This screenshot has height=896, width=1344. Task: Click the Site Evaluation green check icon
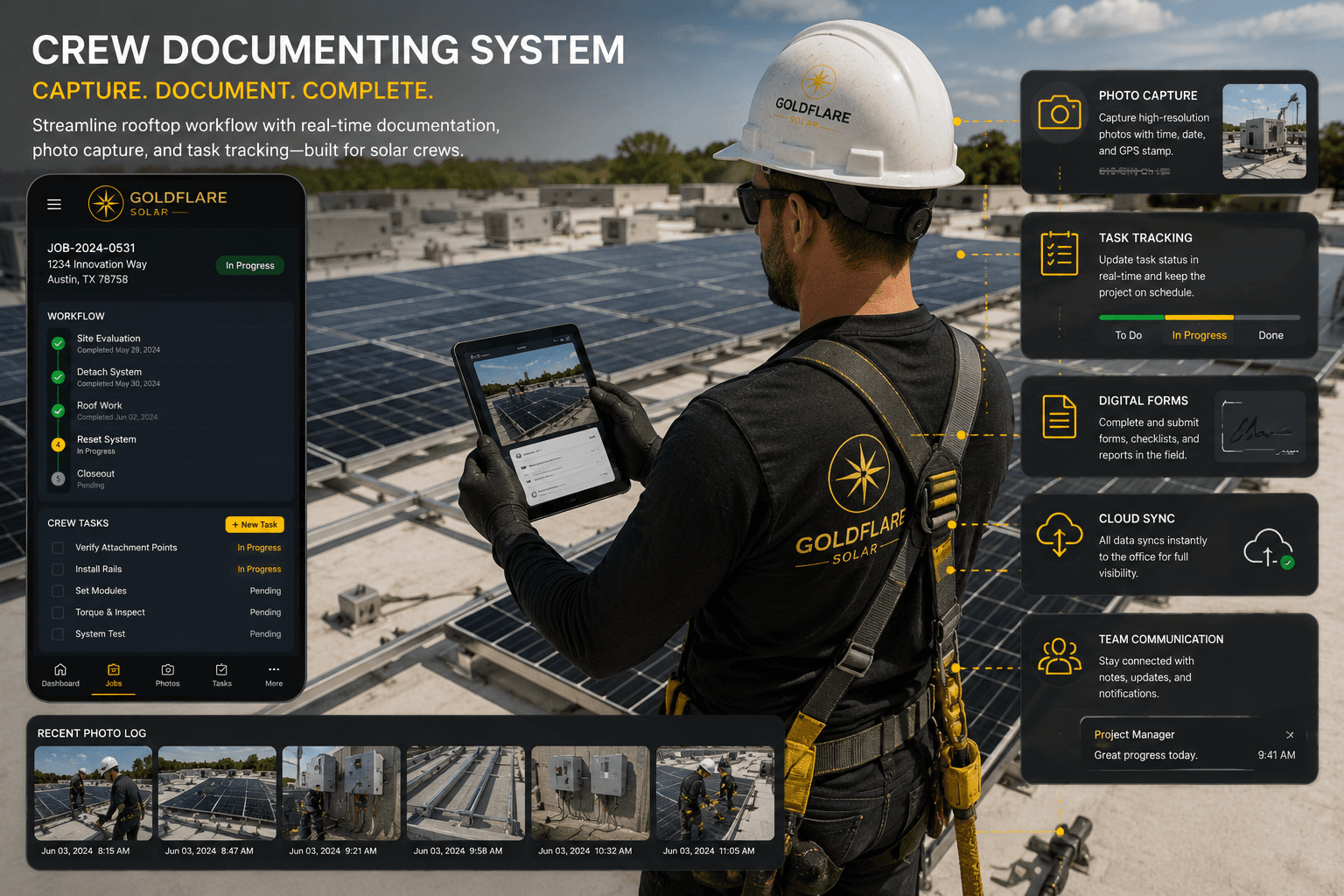(x=58, y=343)
